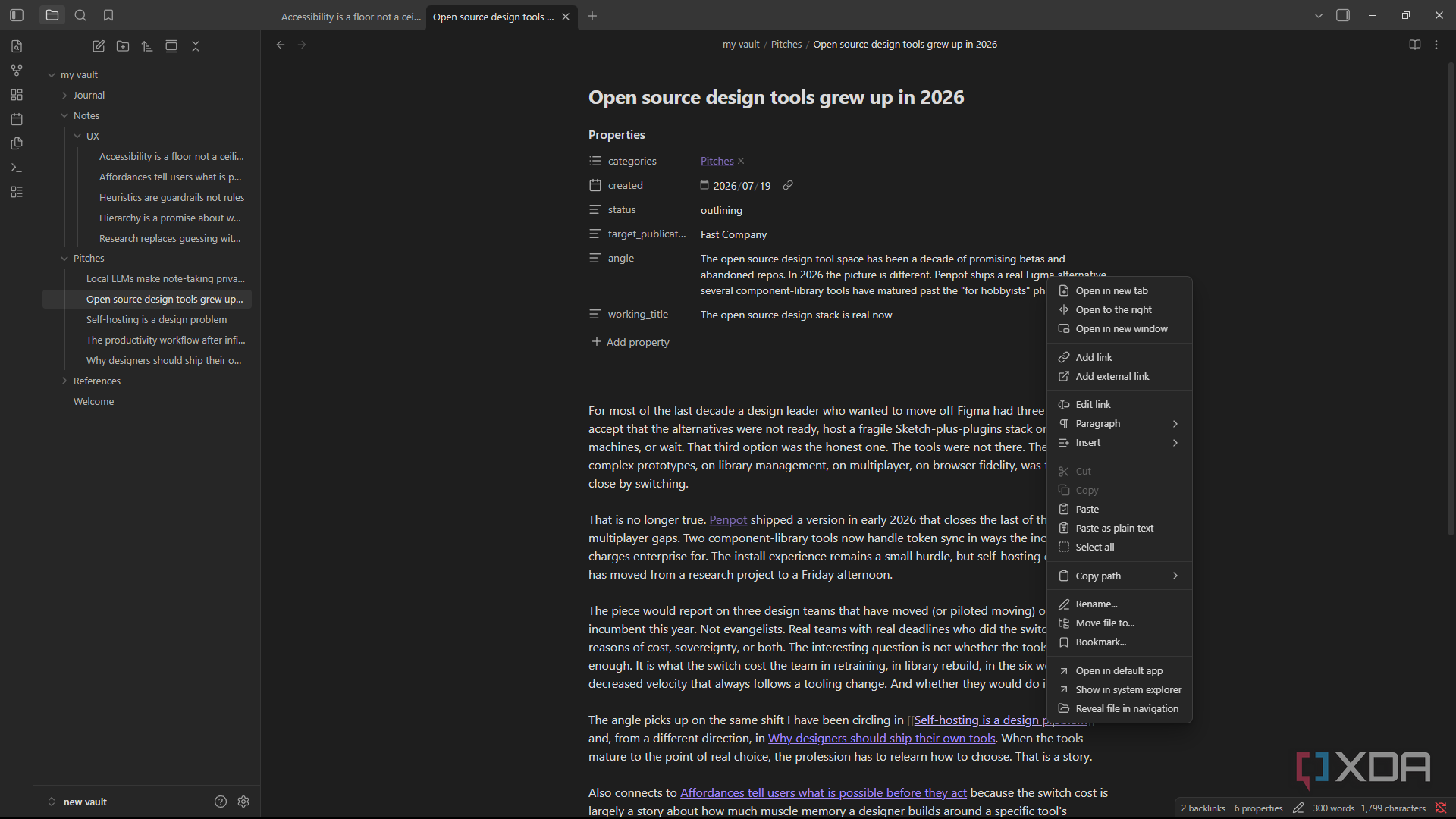The width and height of the screenshot is (1456, 819).
Task: Toggle the left sidebar collapse icon
Action: click(x=17, y=15)
